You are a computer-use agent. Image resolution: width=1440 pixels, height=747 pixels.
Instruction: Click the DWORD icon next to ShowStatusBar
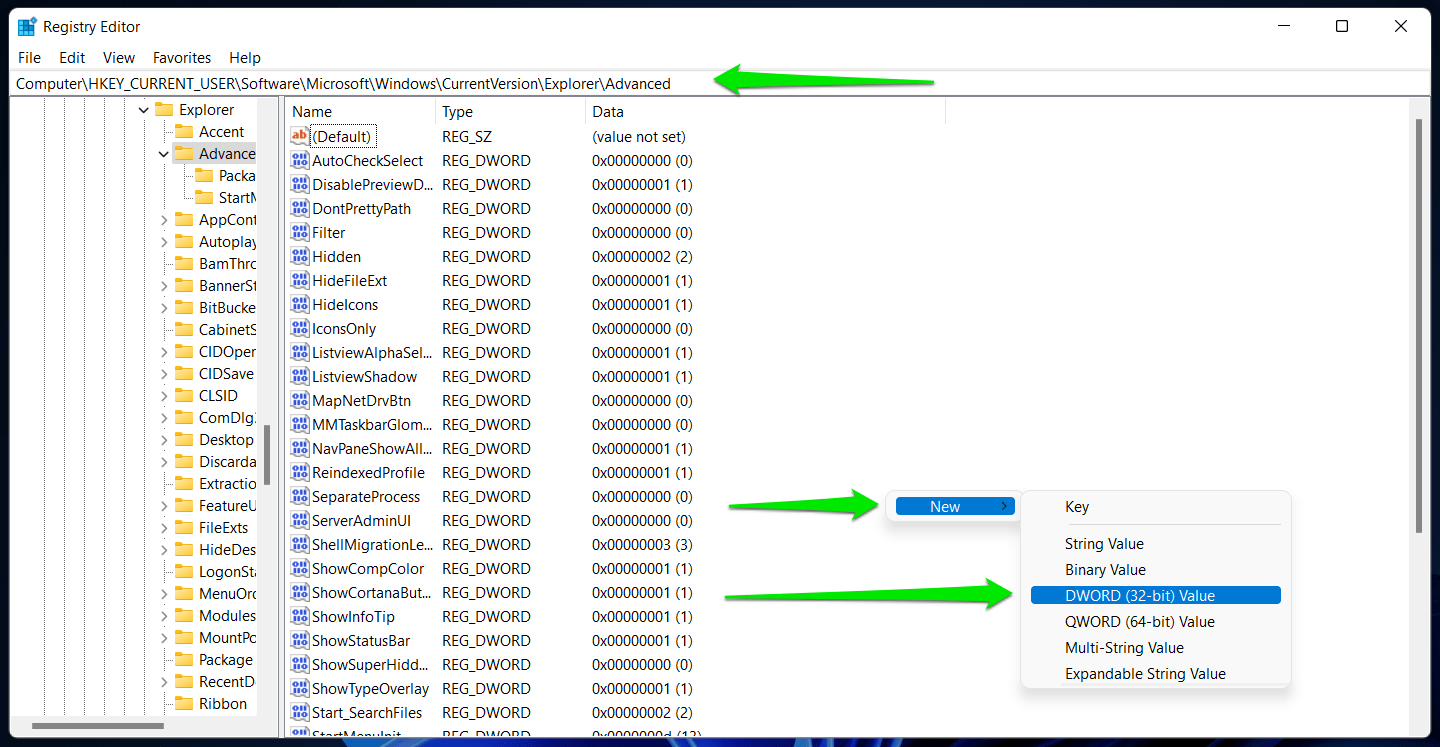click(300, 641)
